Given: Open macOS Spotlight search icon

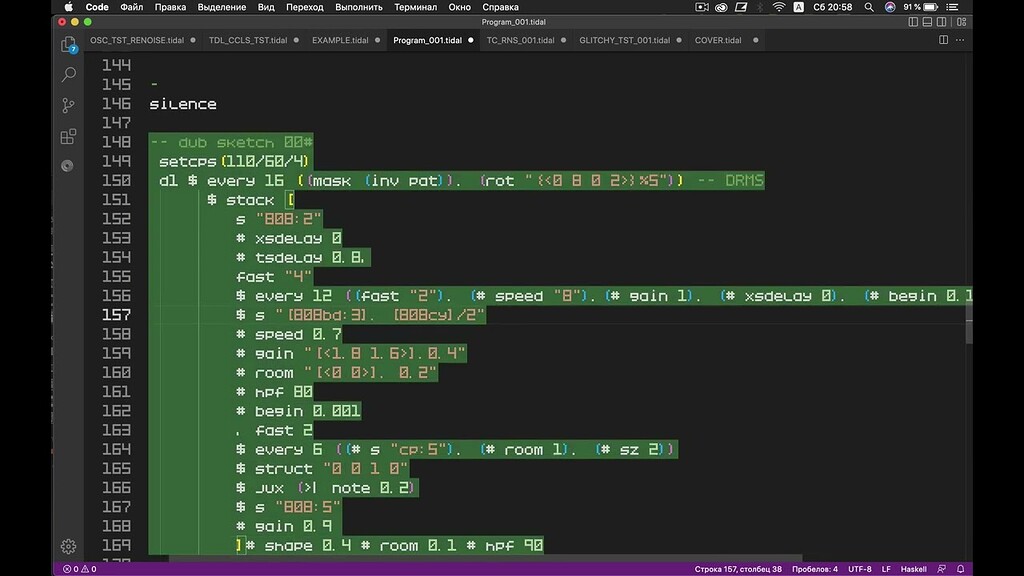Looking at the screenshot, I should point(869,7).
